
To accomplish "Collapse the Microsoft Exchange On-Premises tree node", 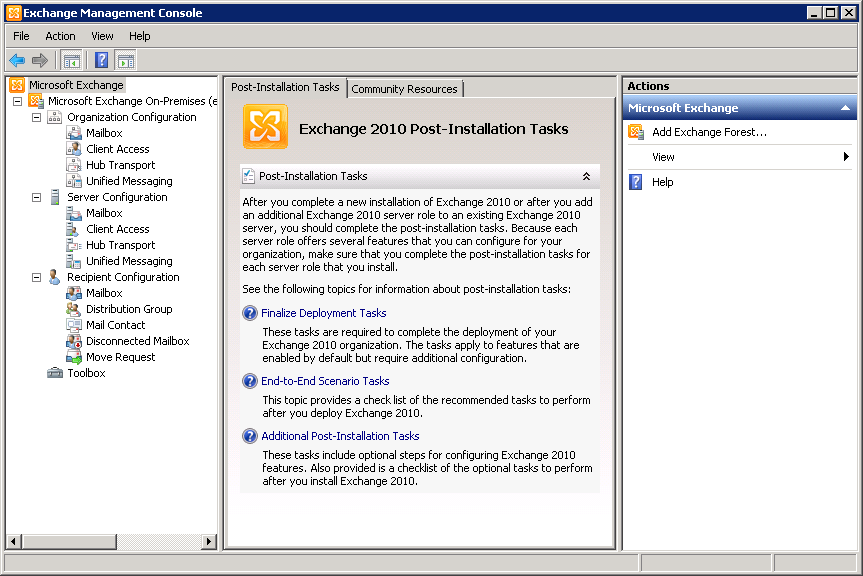I will (x=18, y=101).
